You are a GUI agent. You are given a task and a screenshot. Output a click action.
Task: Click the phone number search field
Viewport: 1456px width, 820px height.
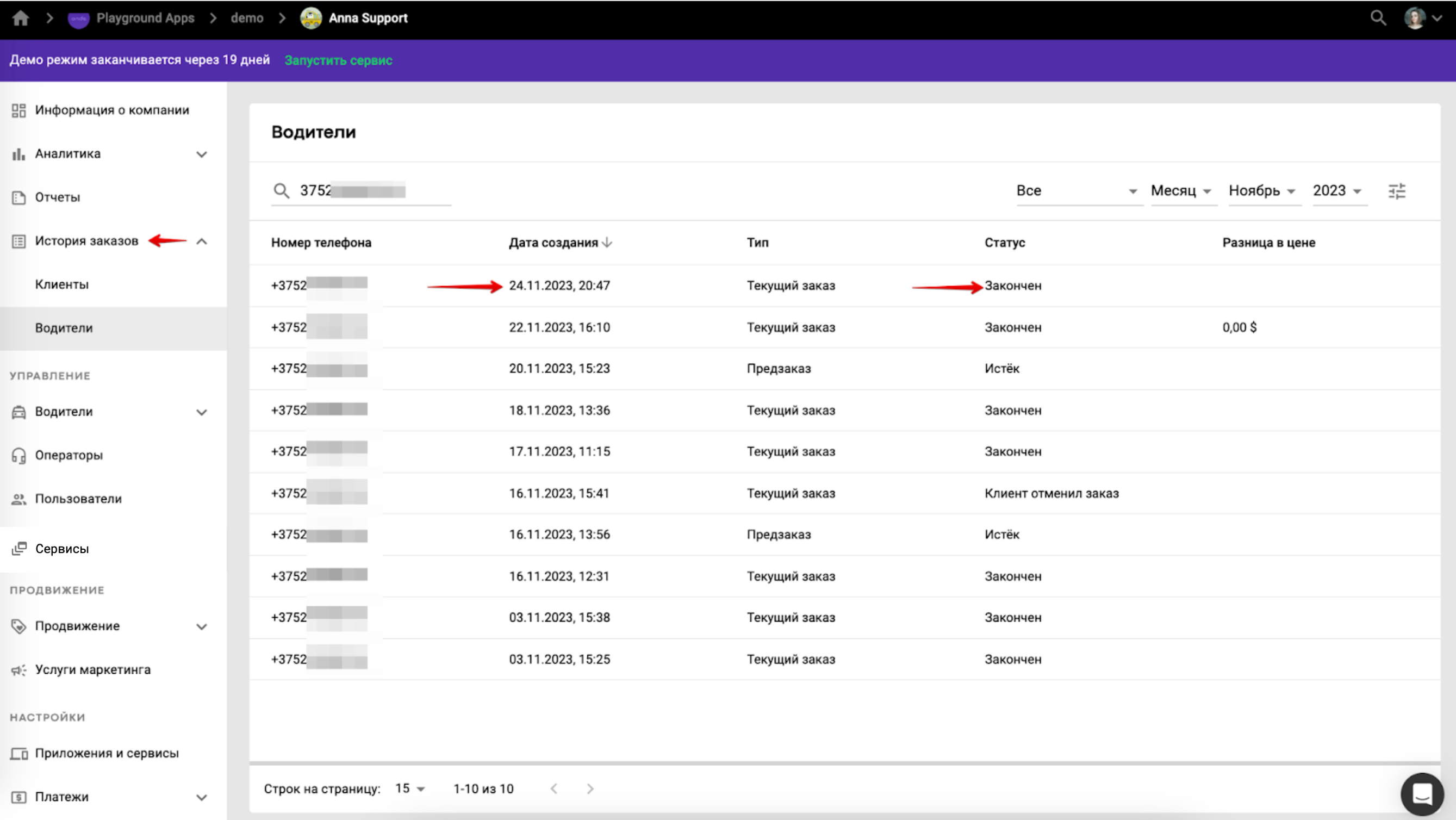pos(368,191)
